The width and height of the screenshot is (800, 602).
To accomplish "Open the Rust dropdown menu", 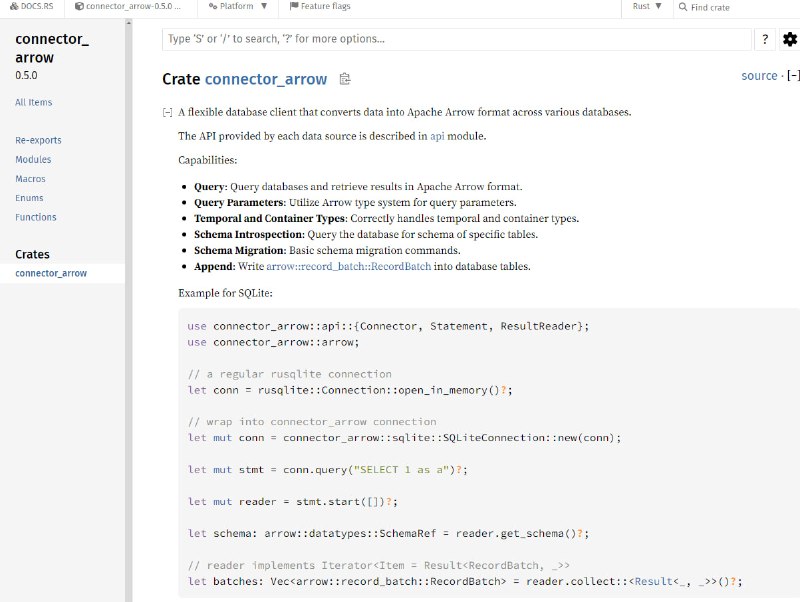I will click(647, 7).
